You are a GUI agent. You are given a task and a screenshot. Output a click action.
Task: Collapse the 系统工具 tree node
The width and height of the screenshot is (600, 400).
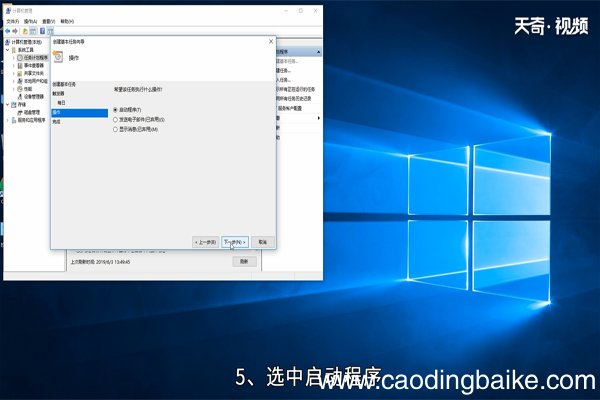tap(8, 50)
